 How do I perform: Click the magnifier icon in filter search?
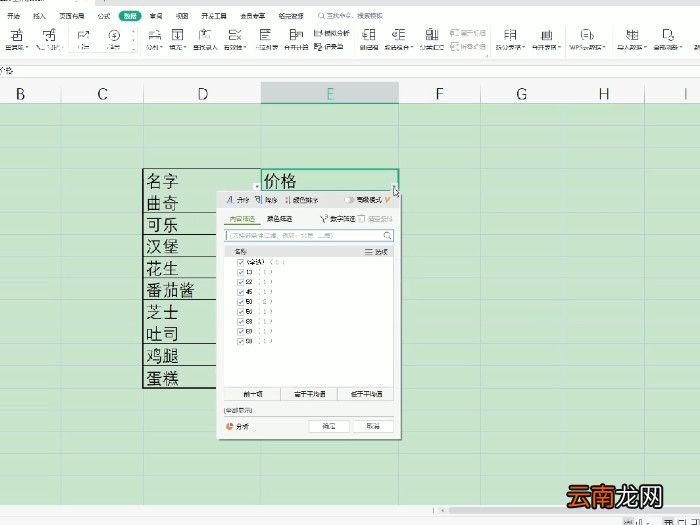point(387,235)
